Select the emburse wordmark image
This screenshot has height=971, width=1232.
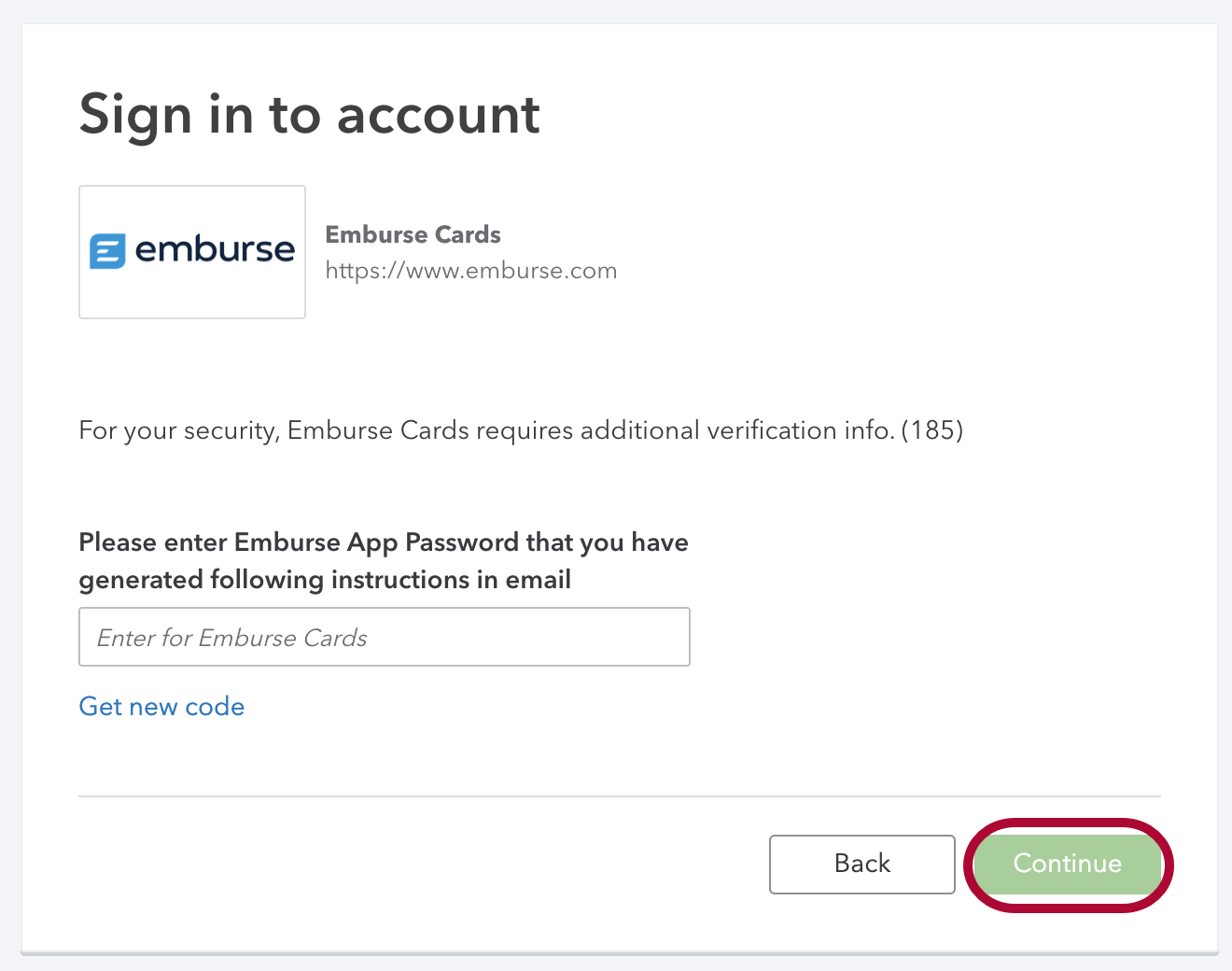click(x=214, y=250)
